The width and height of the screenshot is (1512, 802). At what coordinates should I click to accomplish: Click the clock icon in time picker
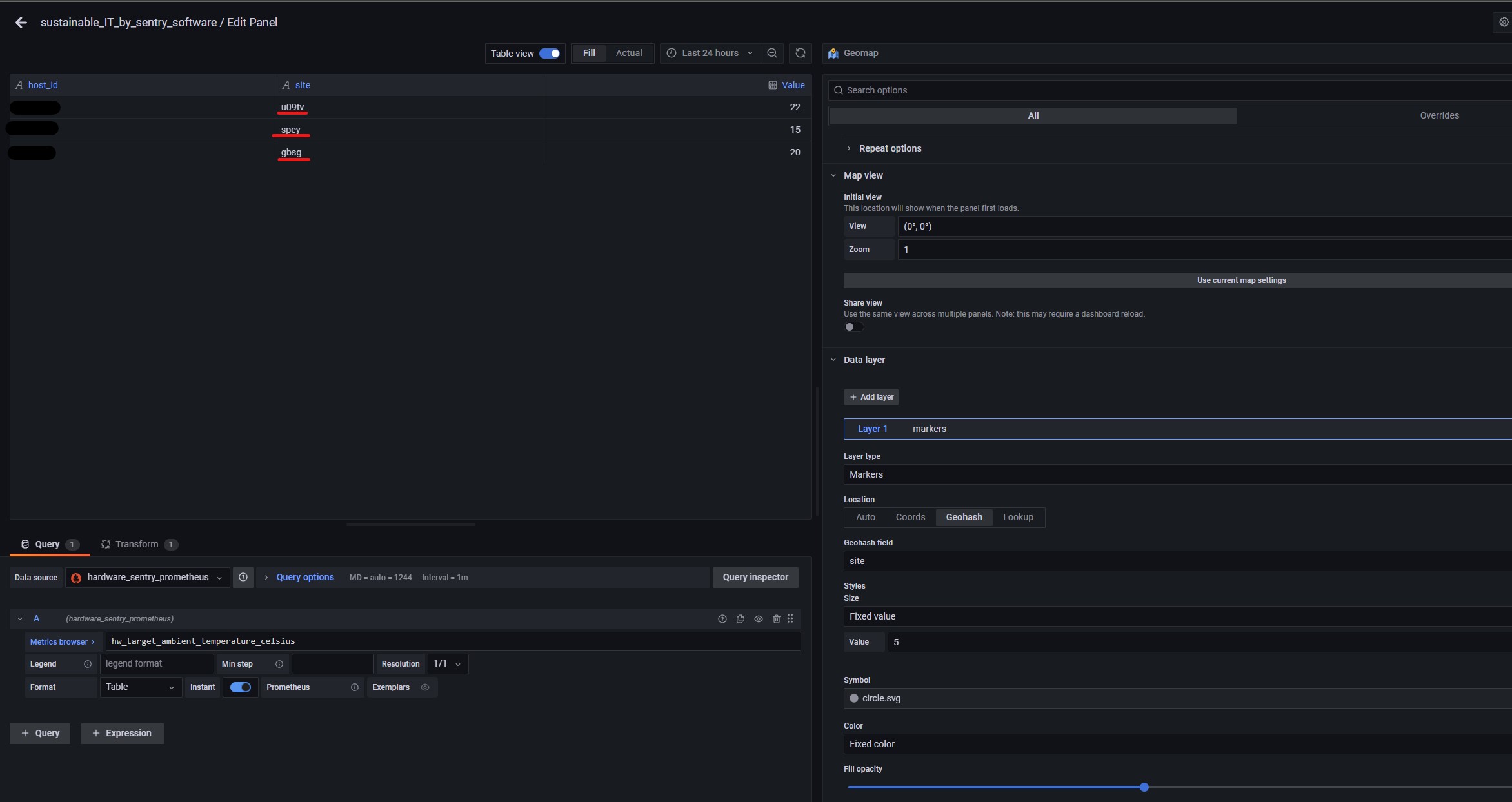pos(671,53)
